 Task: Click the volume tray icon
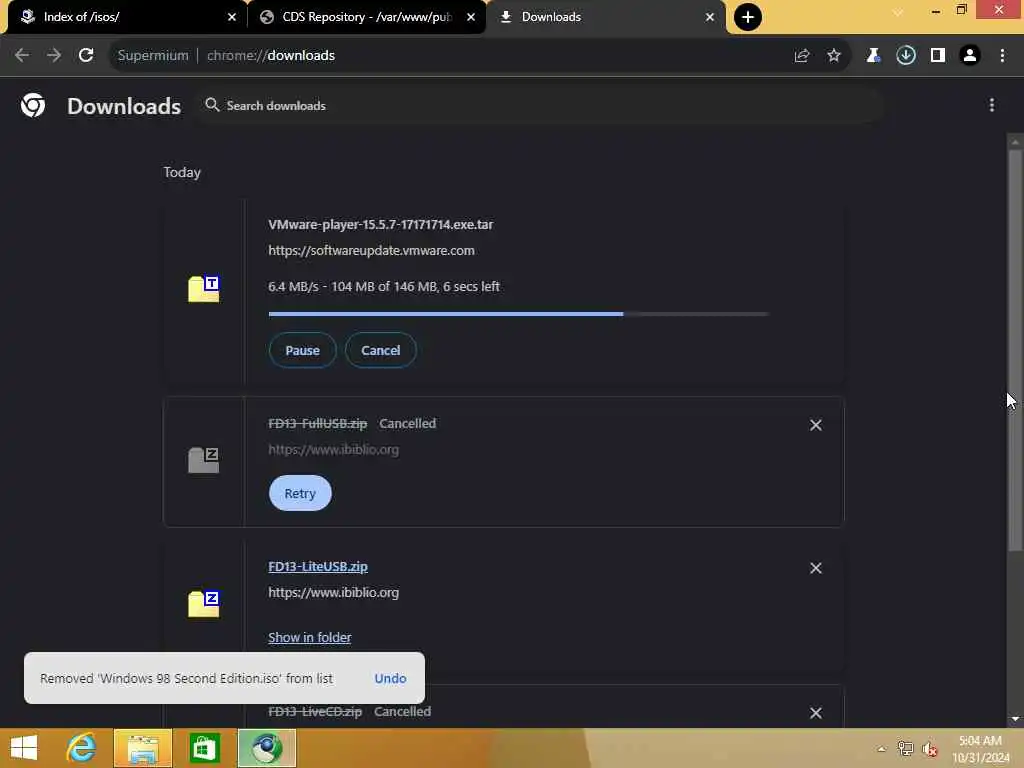tap(930, 749)
